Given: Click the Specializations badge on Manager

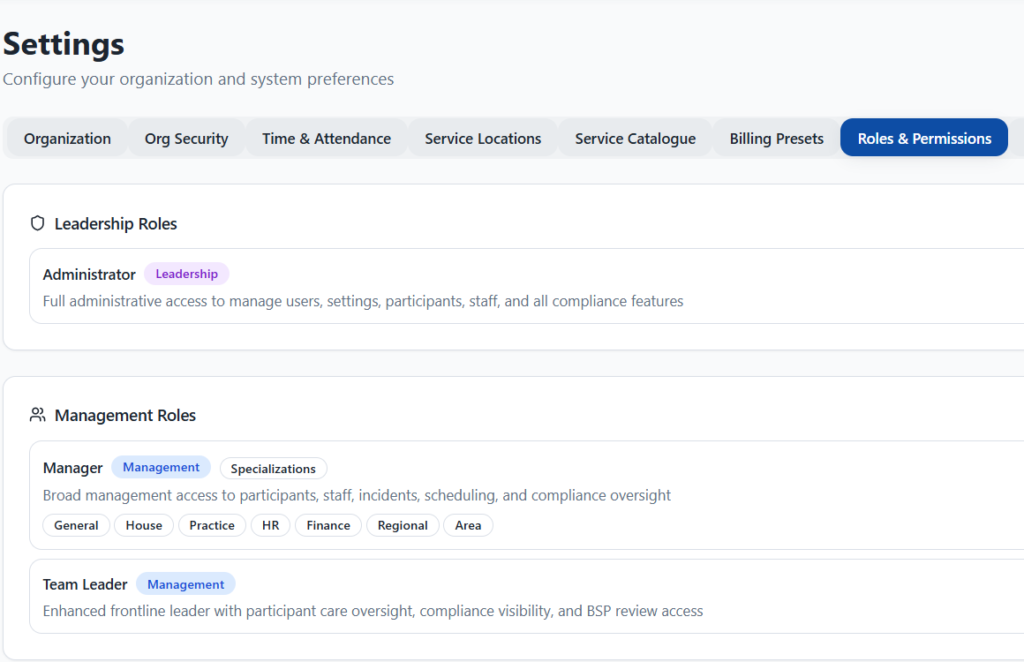Looking at the screenshot, I should 273,469.
